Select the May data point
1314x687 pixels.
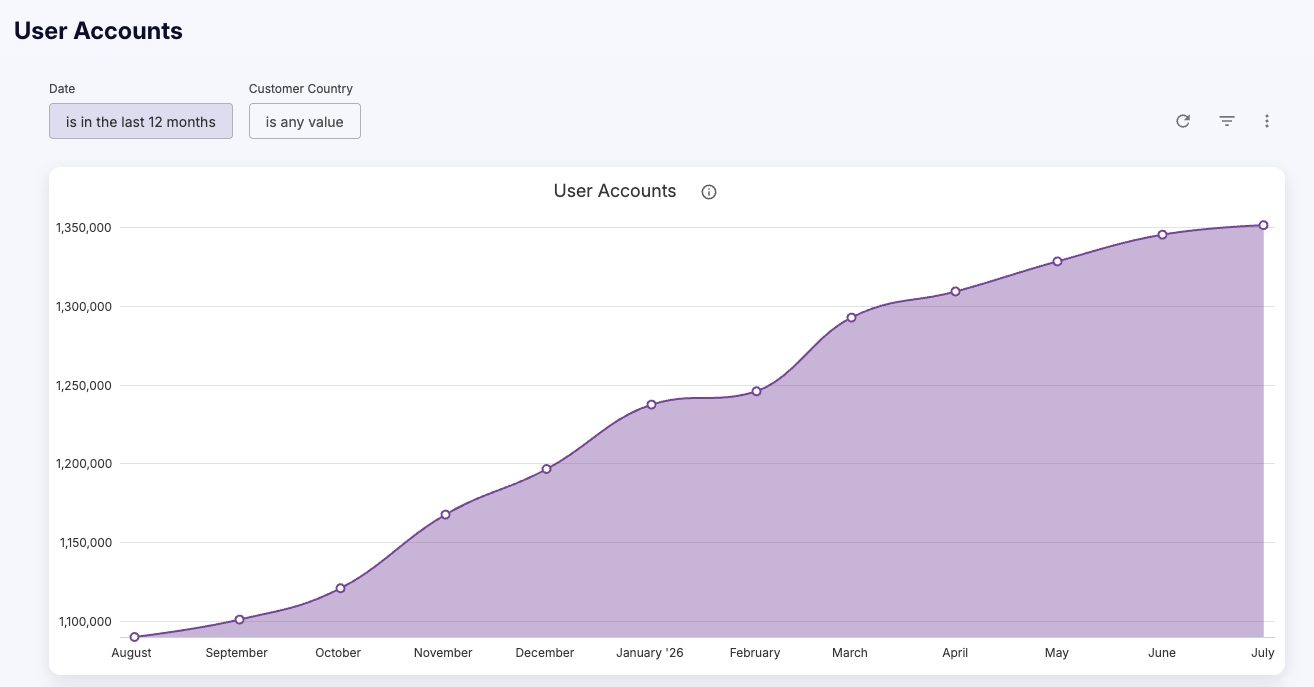coord(1057,261)
